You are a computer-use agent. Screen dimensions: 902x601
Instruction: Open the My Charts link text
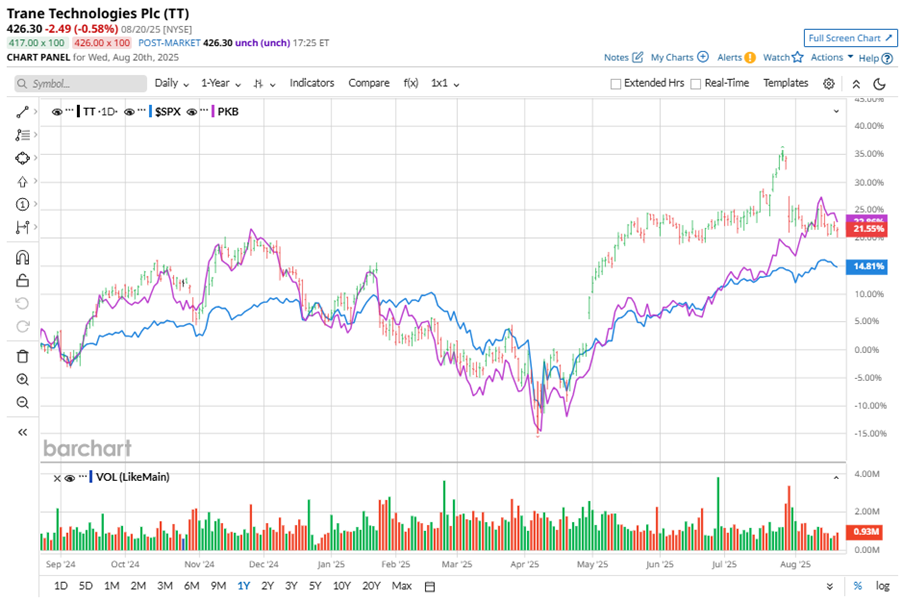tap(672, 58)
